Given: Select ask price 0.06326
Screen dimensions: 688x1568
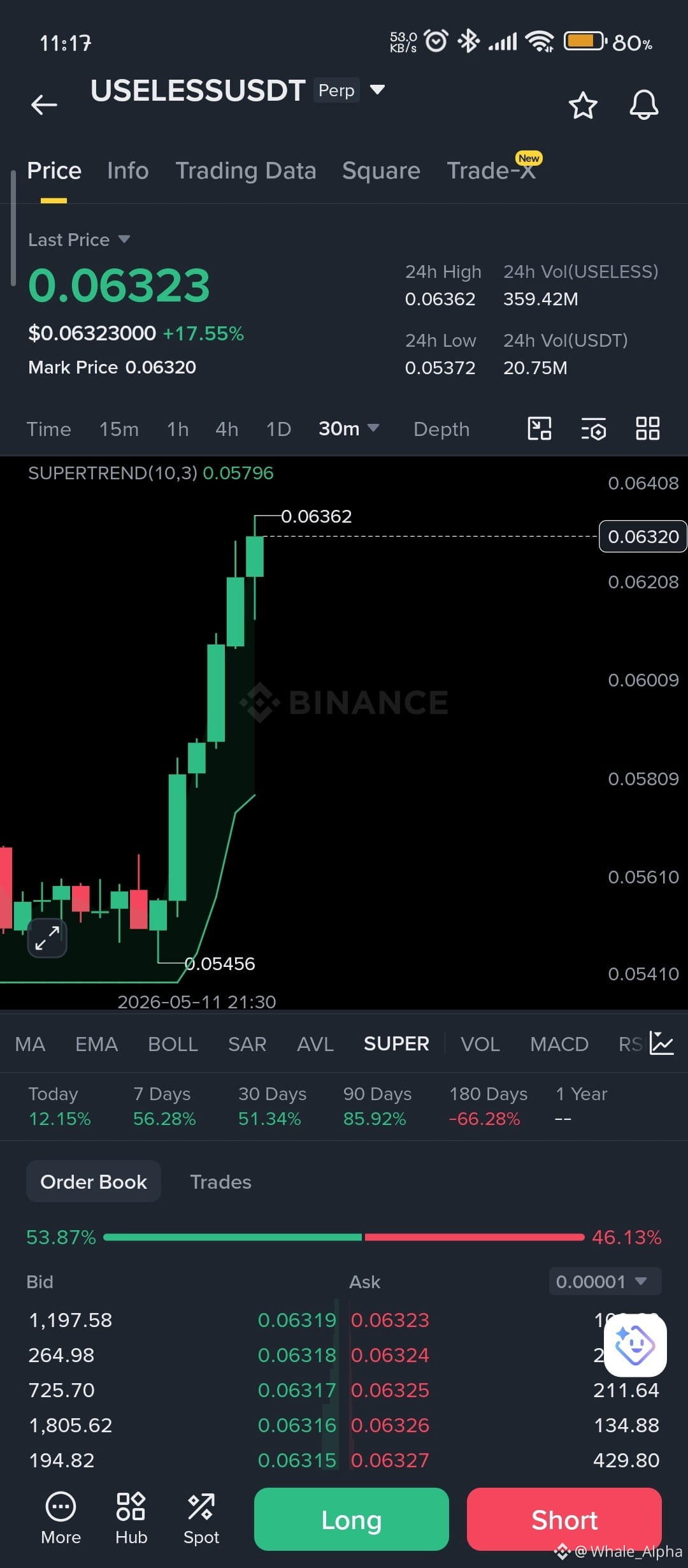Looking at the screenshot, I should [x=390, y=1425].
